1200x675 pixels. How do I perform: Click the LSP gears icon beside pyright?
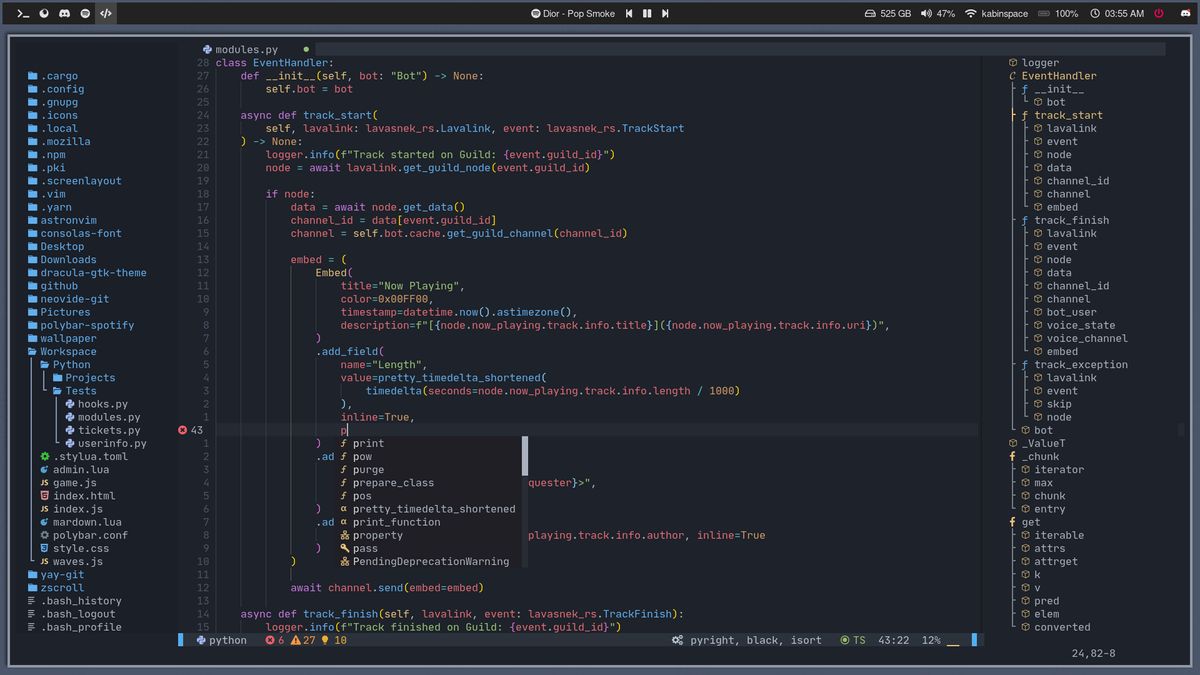[678, 640]
